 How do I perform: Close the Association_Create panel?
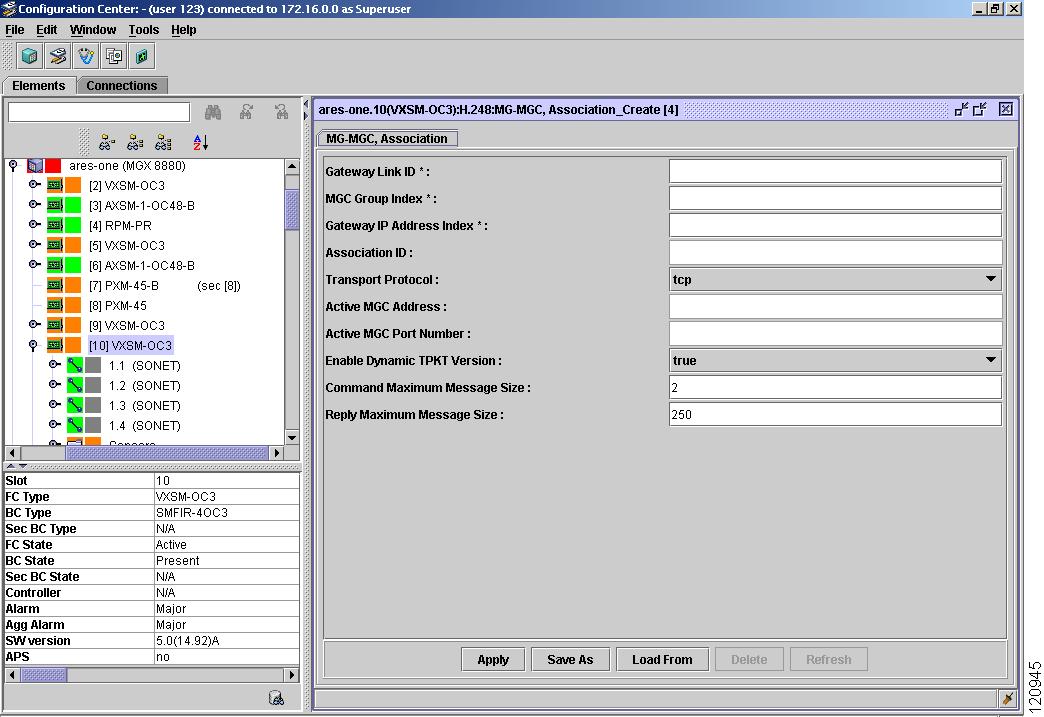click(1005, 109)
